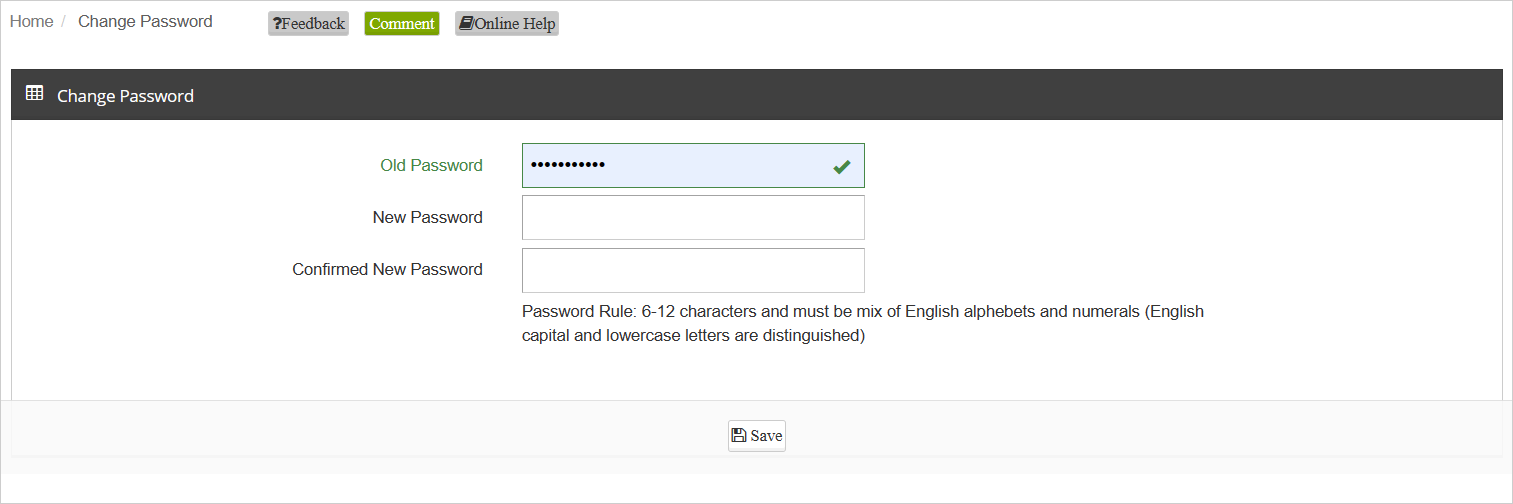The height and width of the screenshot is (504, 1513).
Task: Click the Password Rule help text
Action: click(863, 324)
